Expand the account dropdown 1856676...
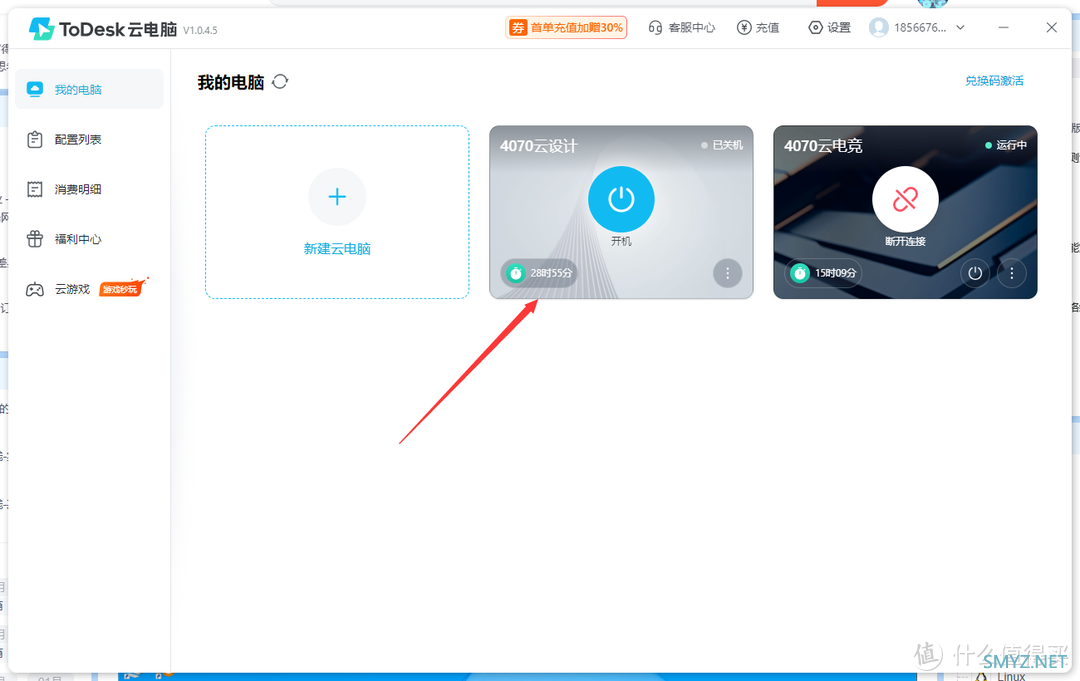The width and height of the screenshot is (1080, 681). (x=960, y=28)
